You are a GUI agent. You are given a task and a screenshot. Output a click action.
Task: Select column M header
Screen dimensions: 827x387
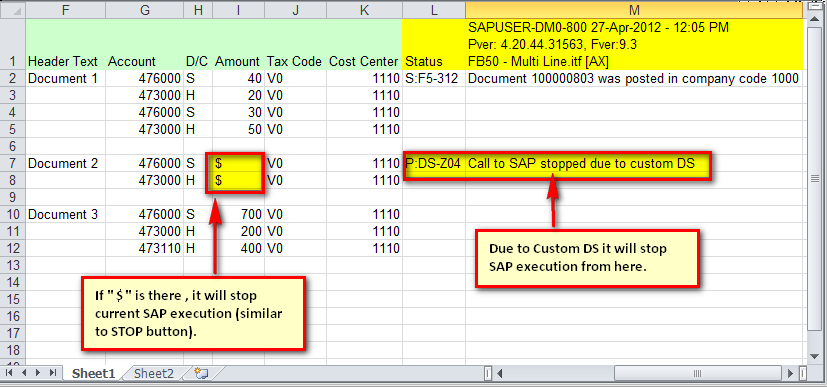click(634, 8)
